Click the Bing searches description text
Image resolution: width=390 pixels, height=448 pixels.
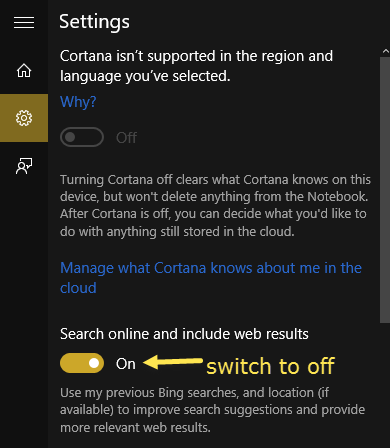(x=212, y=410)
